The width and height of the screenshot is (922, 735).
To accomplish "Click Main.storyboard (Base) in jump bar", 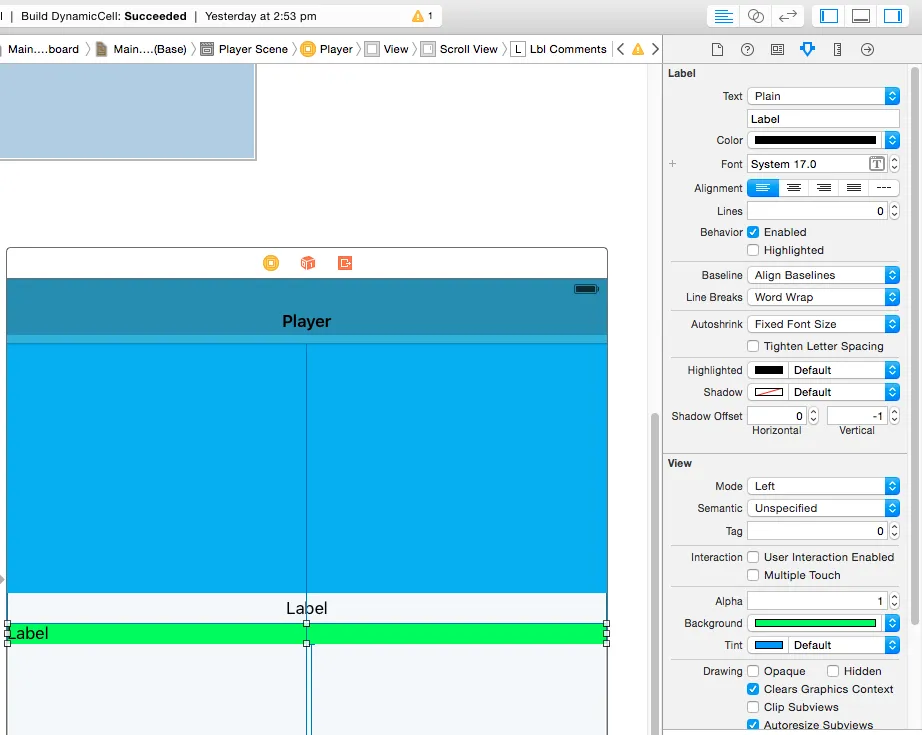I will click(x=142, y=49).
